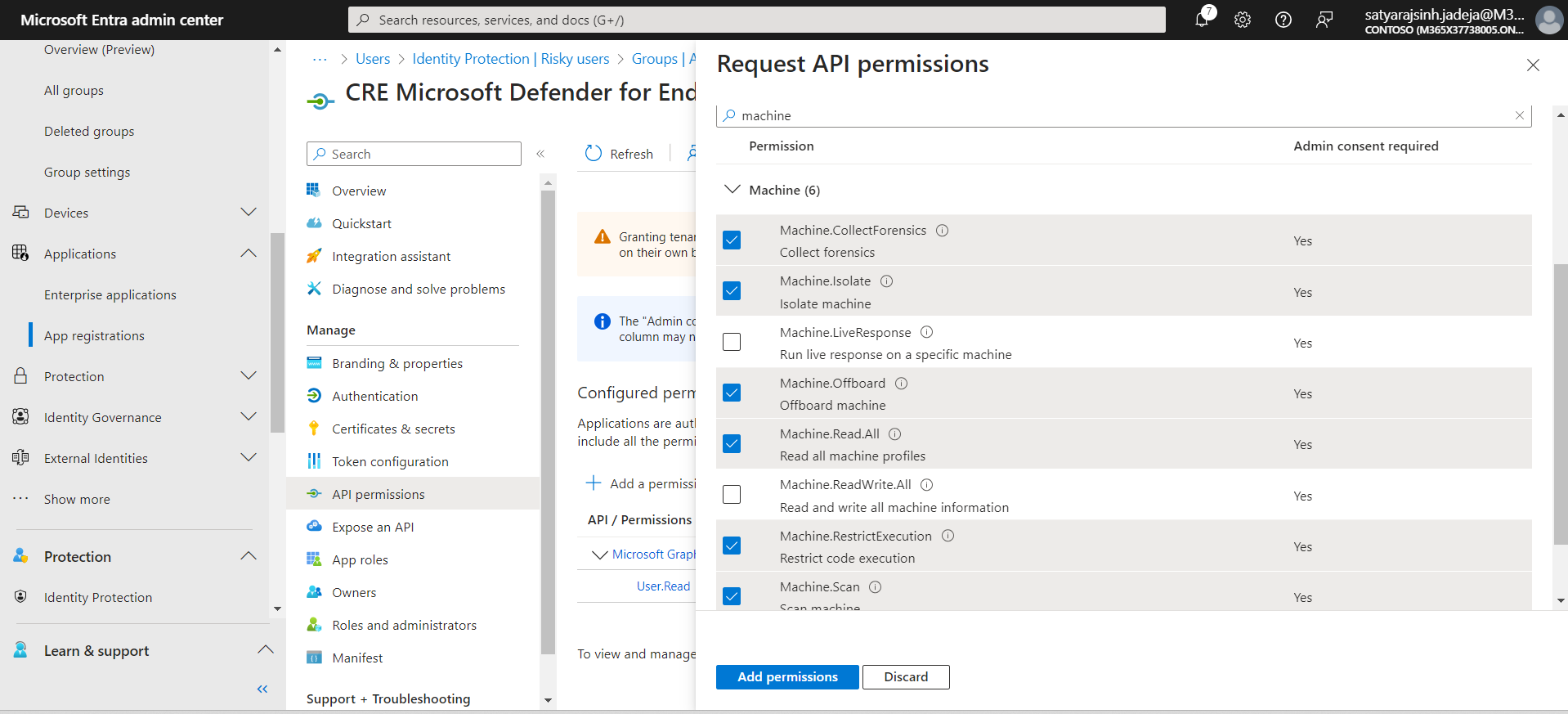1568x714 pixels.
Task: Open the account avatar picture
Action: 1548,20
